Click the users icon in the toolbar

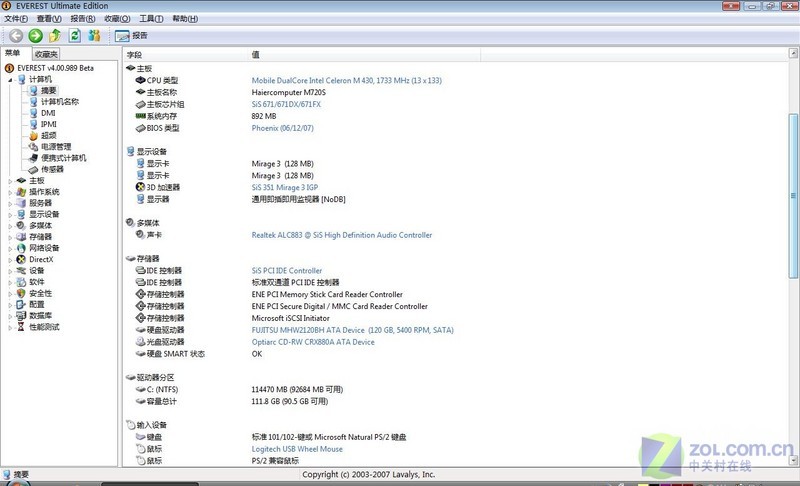click(x=94, y=35)
